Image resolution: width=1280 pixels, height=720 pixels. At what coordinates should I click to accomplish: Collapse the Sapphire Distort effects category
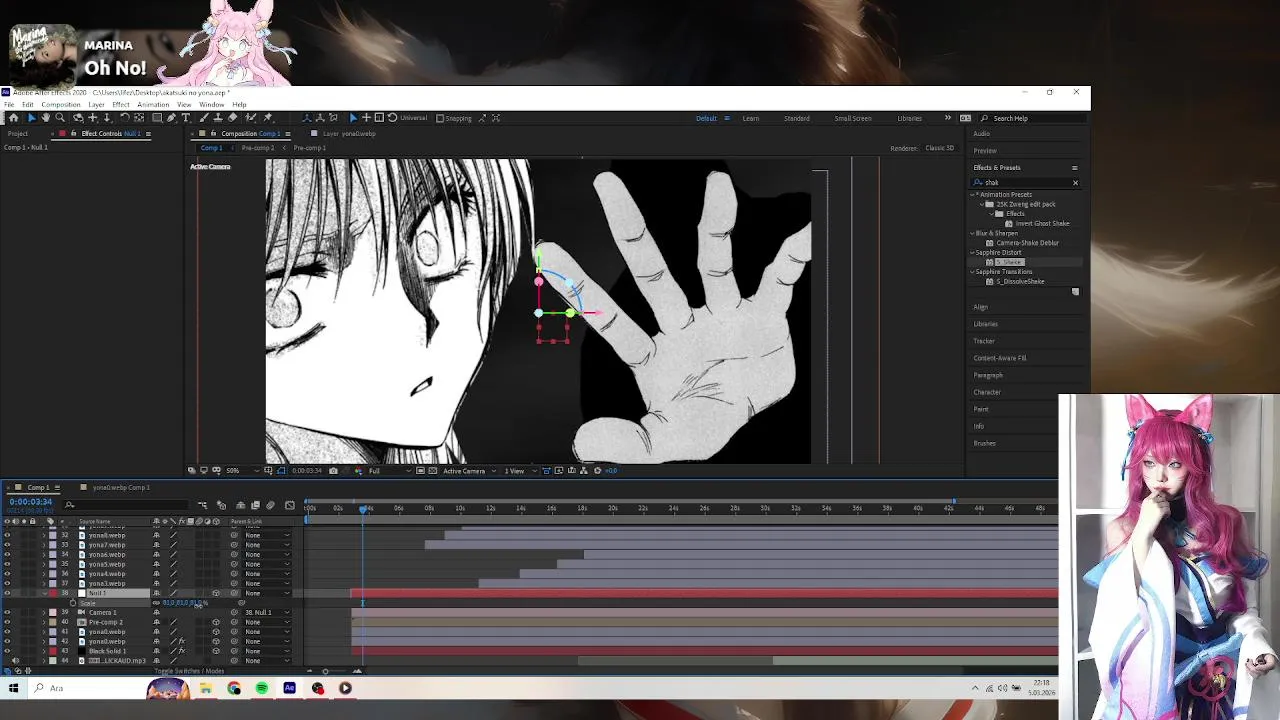coord(973,252)
